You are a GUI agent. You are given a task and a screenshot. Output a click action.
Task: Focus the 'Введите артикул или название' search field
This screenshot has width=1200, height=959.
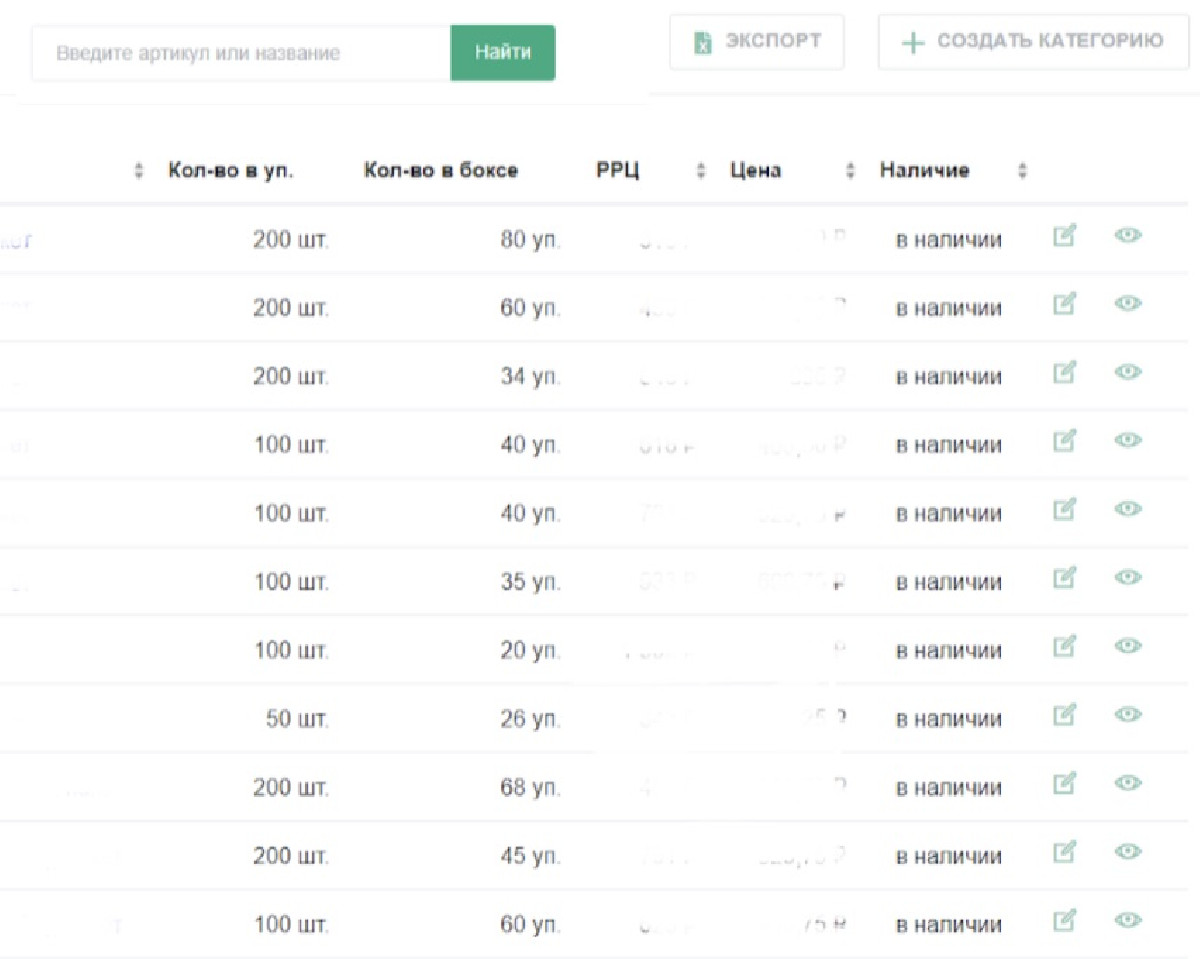pyautogui.click(x=241, y=53)
